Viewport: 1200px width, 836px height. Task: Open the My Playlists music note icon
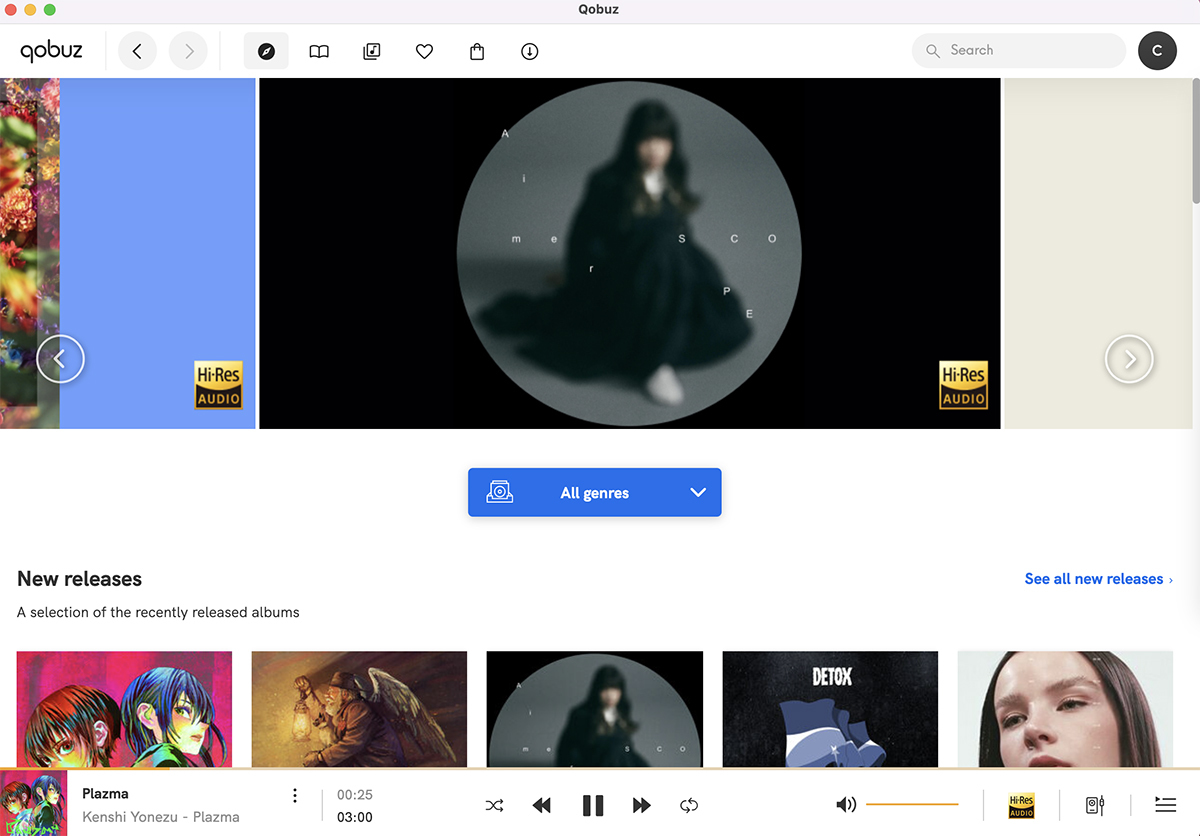372,51
